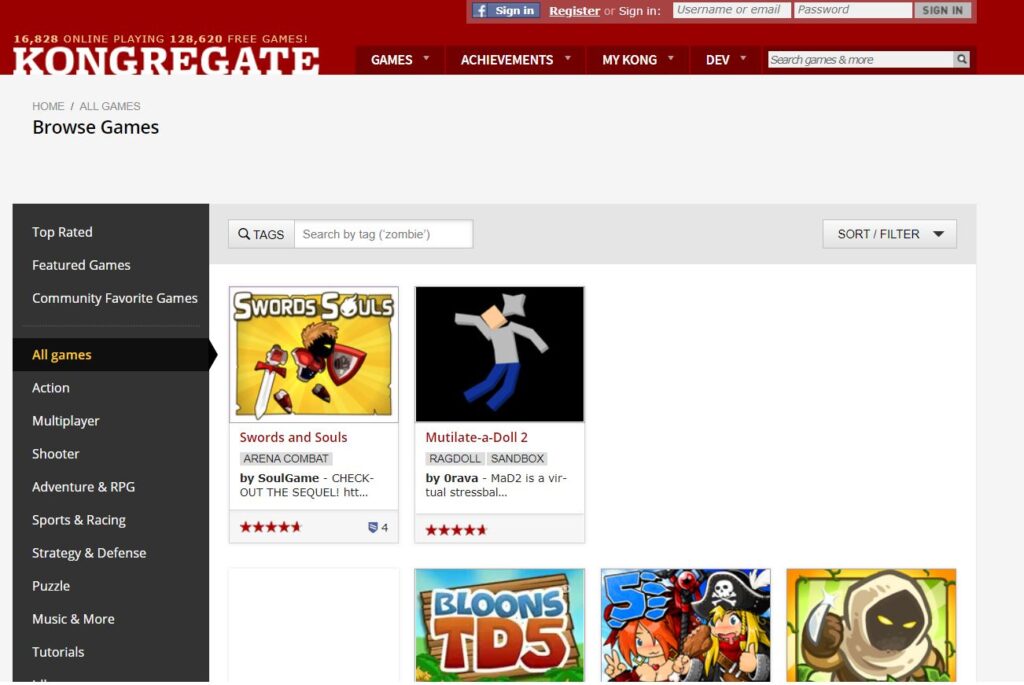The width and height of the screenshot is (1024, 685).
Task: Expand DEV menu dropdown arrow
Action: tap(743, 58)
